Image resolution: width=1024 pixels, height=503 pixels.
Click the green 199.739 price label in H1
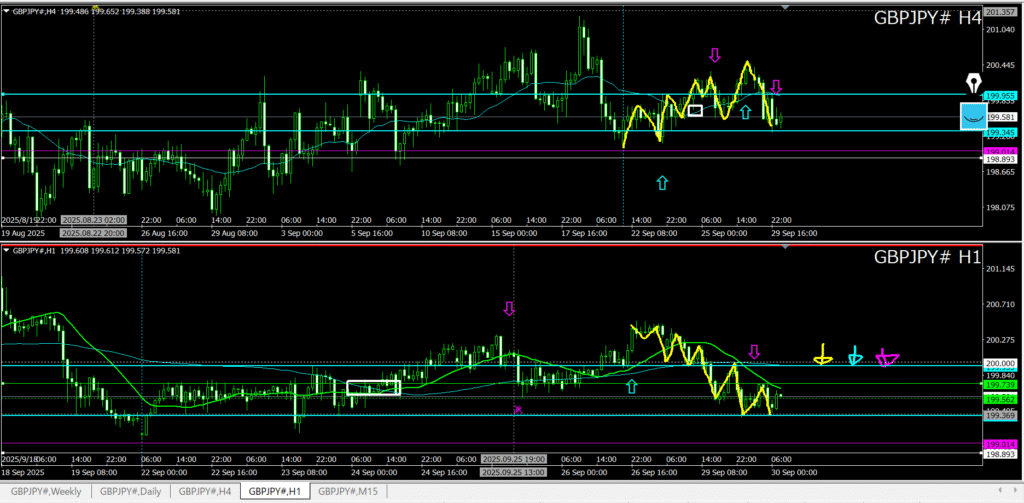[x=1001, y=384]
